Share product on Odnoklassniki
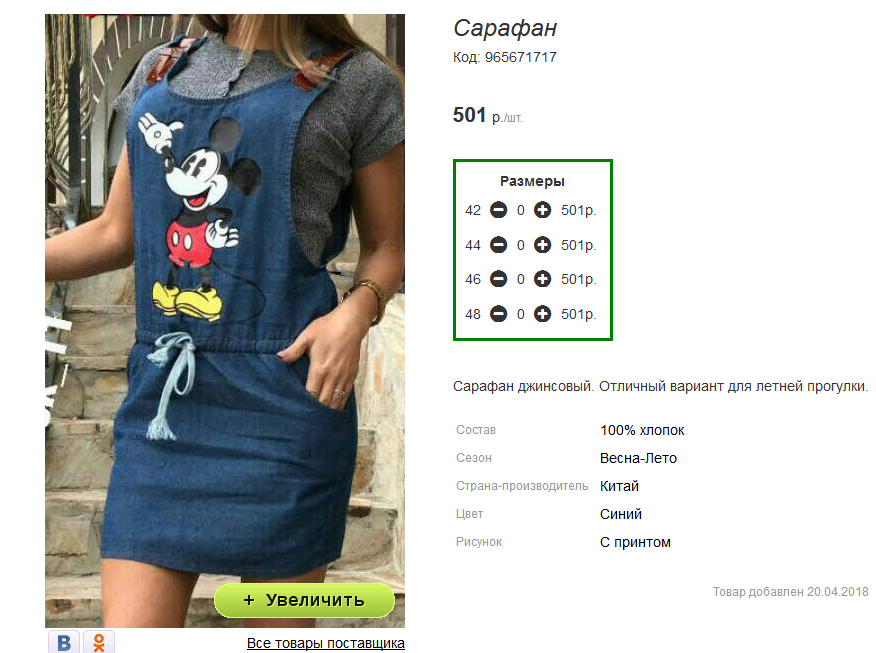This screenshot has width=876, height=653. [99, 642]
